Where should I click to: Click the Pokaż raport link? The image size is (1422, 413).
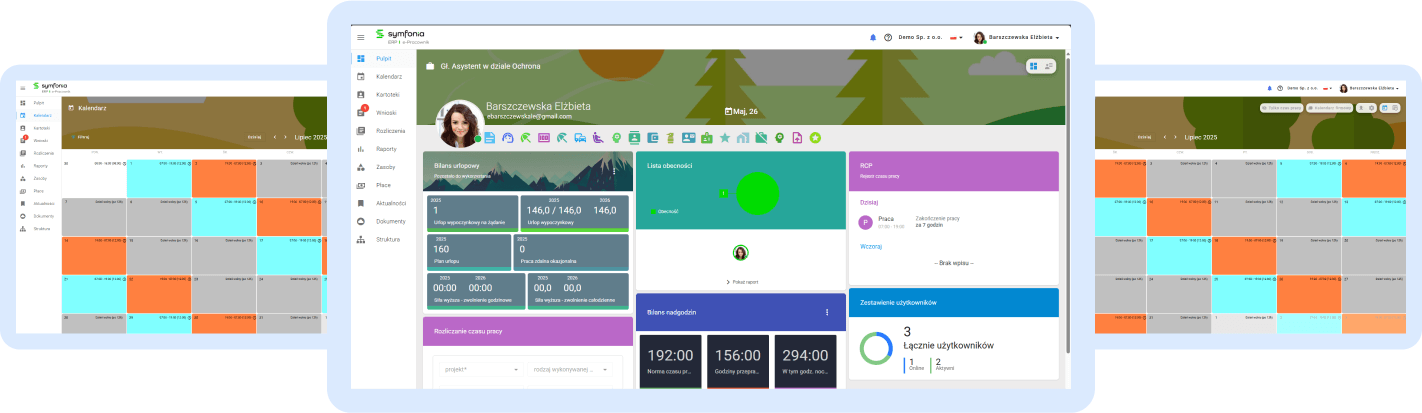pos(741,282)
